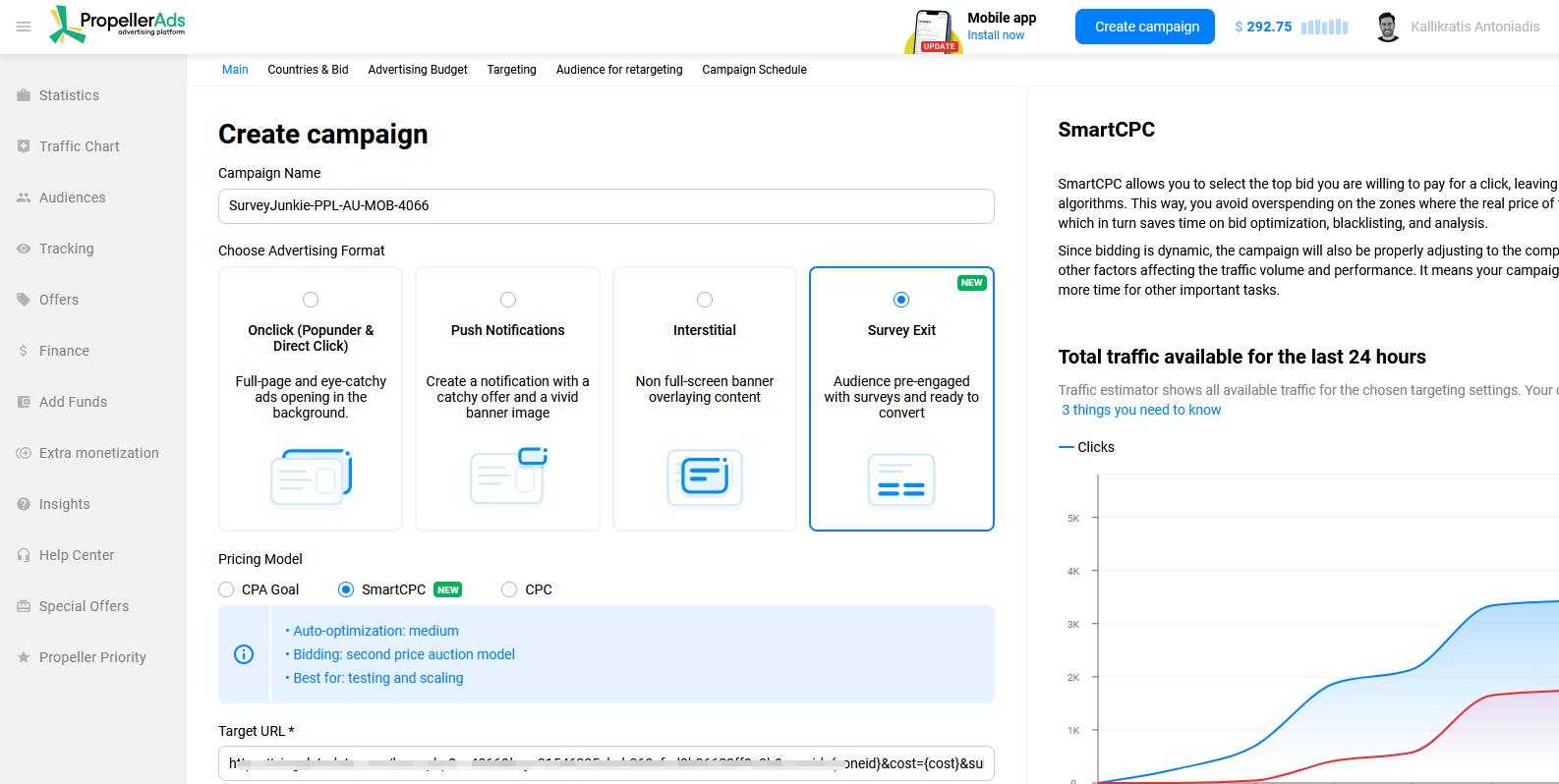Click the 'Auto-optimization: medium' text
This screenshot has width=1559, height=784.
pos(375,631)
